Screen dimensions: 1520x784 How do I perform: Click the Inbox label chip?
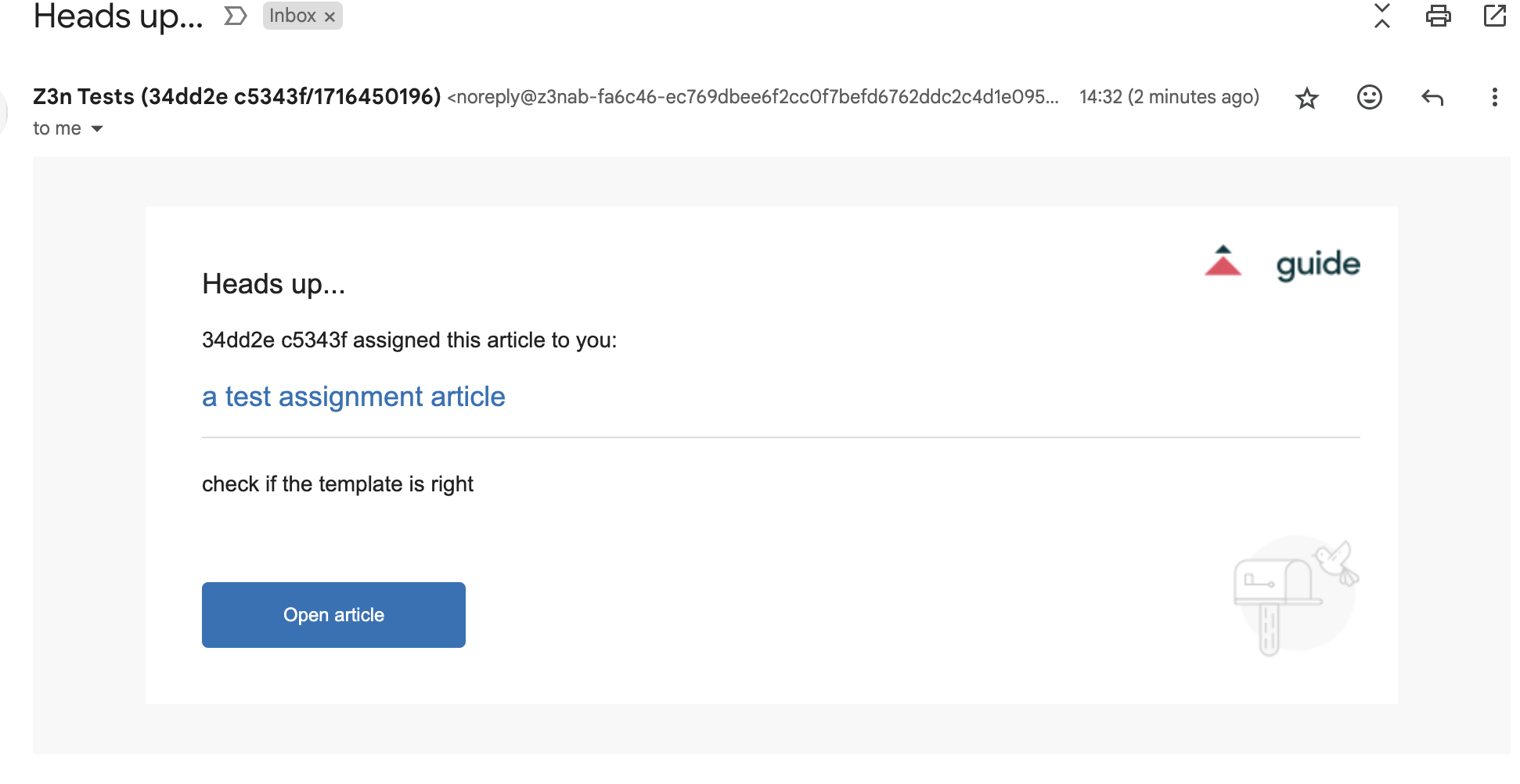pyautogui.click(x=293, y=16)
